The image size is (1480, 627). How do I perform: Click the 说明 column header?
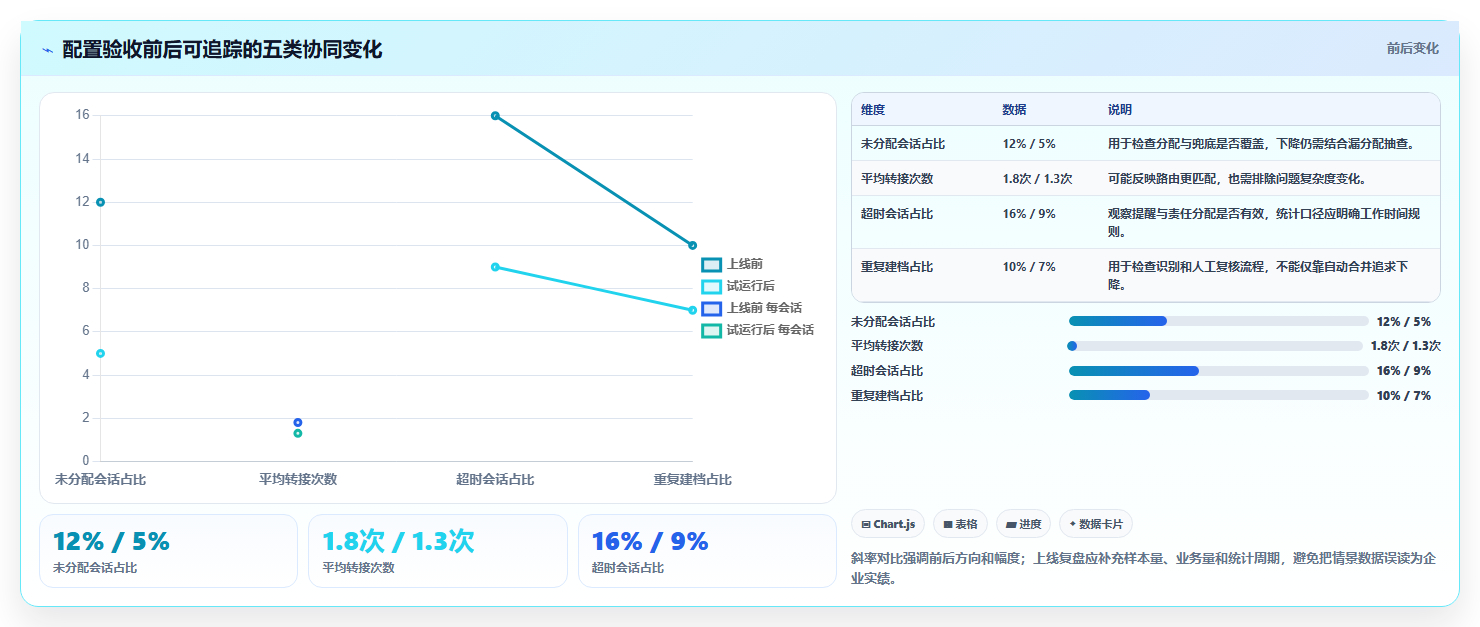(1120, 110)
